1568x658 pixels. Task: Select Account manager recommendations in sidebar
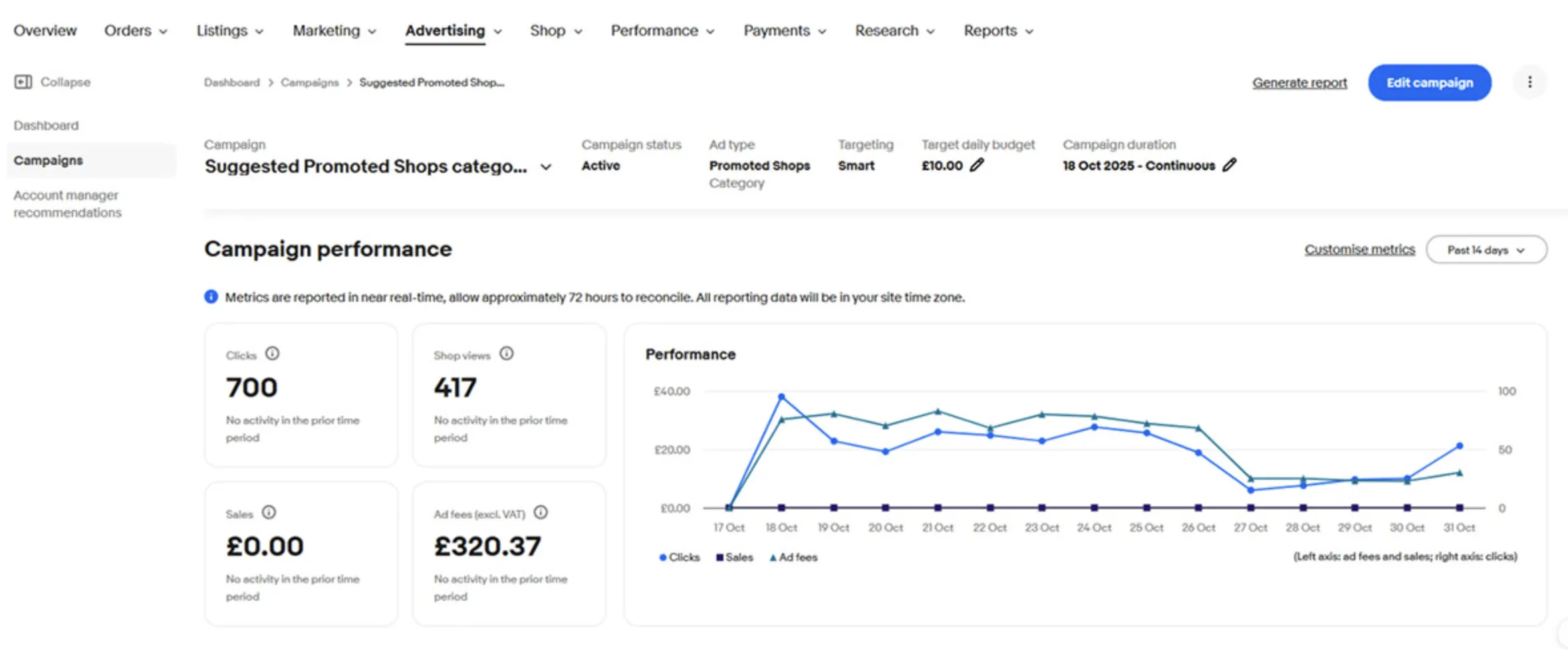click(67, 204)
